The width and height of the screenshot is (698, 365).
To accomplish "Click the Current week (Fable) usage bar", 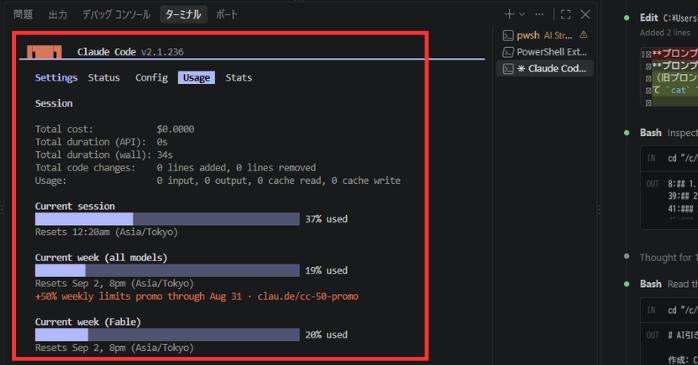I will point(167,335).
